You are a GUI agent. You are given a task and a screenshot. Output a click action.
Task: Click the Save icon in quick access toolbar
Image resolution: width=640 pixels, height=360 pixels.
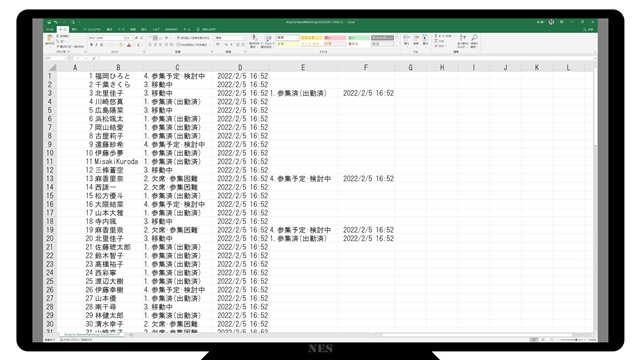click(x=49, y=22)
